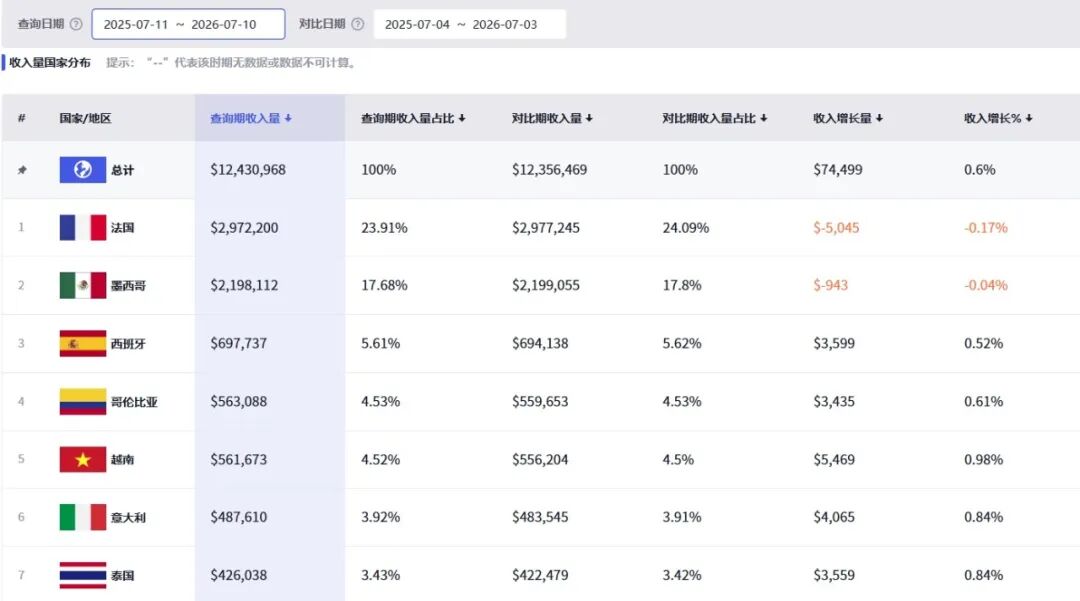Click the help icon beside 对比日期
This screenshot has height=601, width=1080.
(357, 24)
